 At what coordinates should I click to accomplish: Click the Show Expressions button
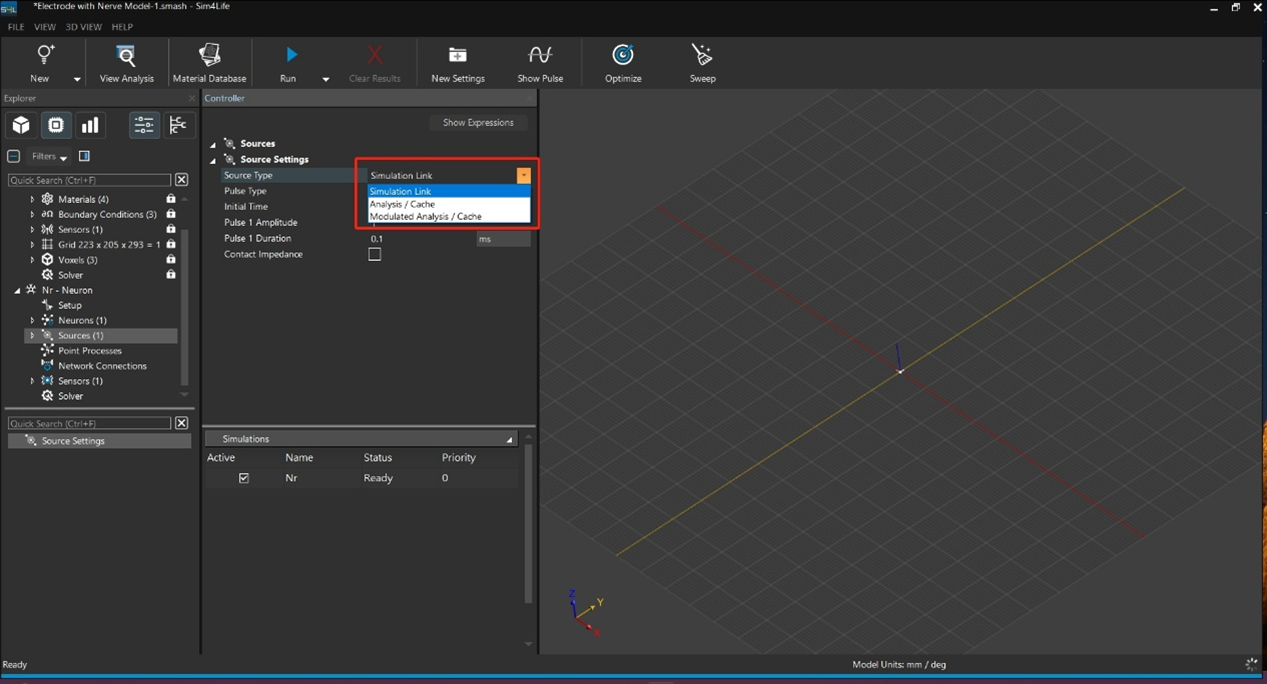(x=478, y=122)
